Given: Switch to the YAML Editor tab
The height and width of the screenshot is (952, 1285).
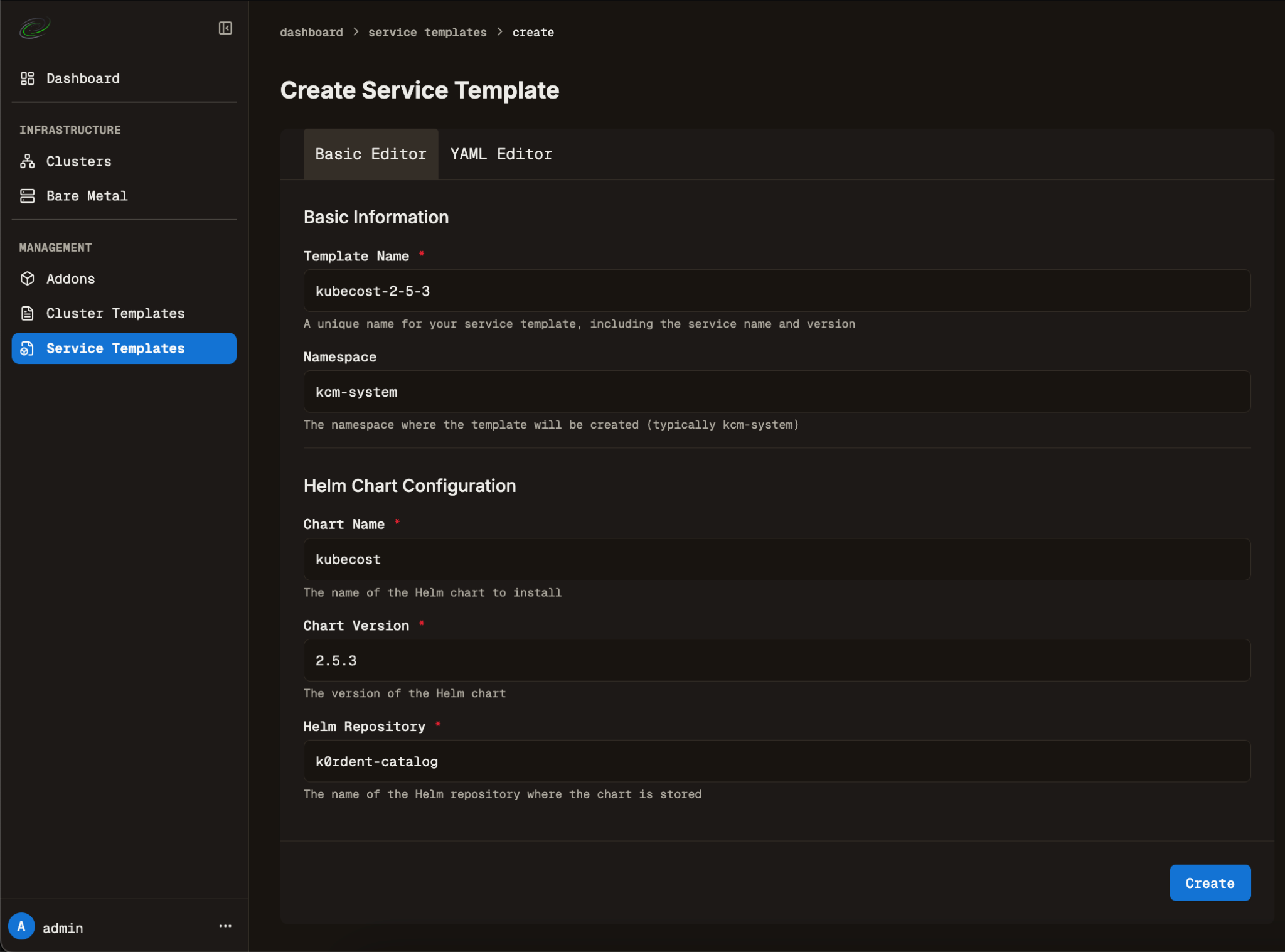Looking at the screenshot, I should tap(501, 154).
